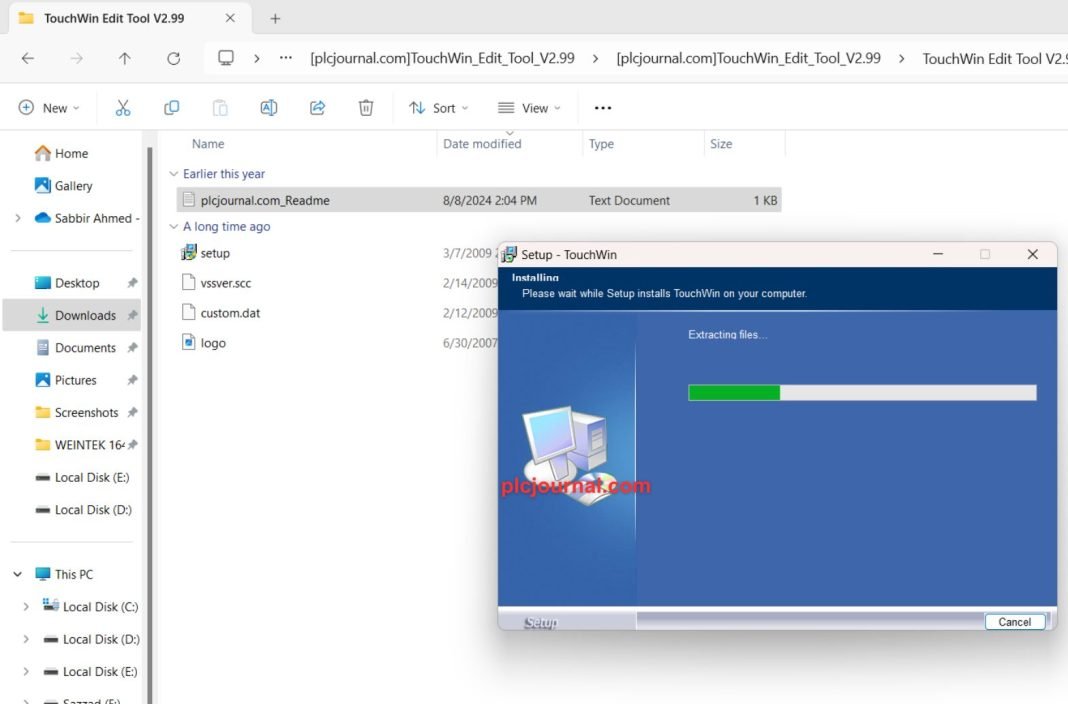Click the See more ellipsis icon in the toolbar
1068x704 pixels.
(x=602, y=107)
